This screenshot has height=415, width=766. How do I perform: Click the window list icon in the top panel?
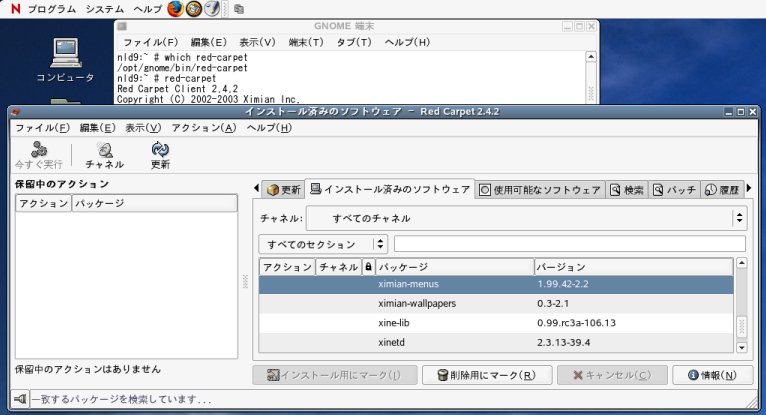point(239,9)
